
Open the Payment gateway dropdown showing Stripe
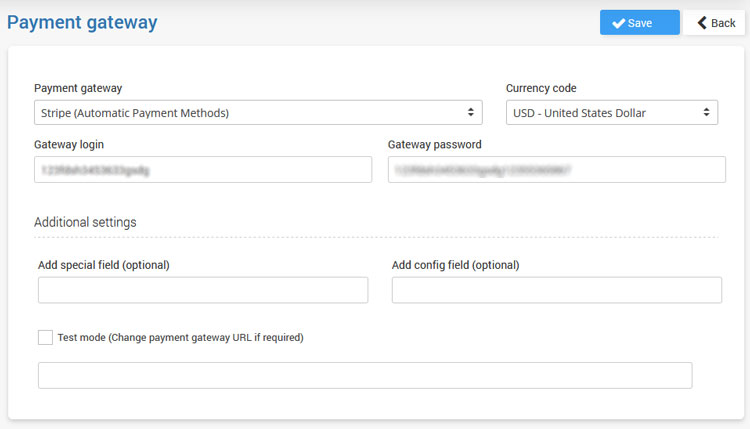tap(250, 113)
